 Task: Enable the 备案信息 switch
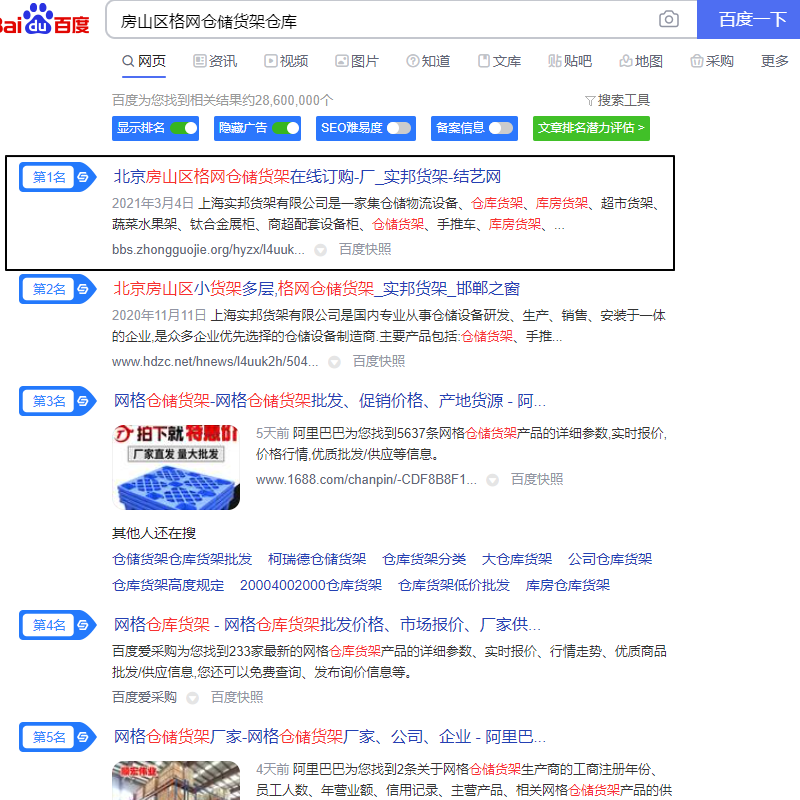pos(501,128)
